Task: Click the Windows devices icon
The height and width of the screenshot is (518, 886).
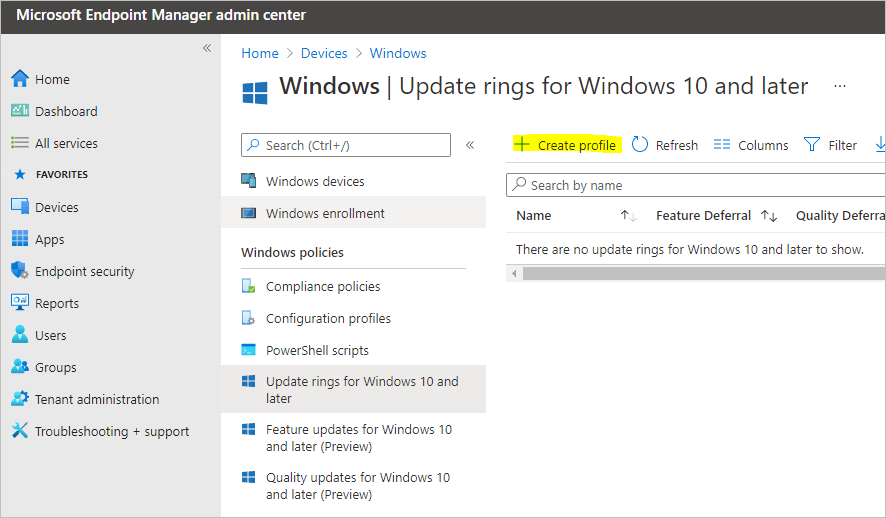Action: tap(249, 180)
